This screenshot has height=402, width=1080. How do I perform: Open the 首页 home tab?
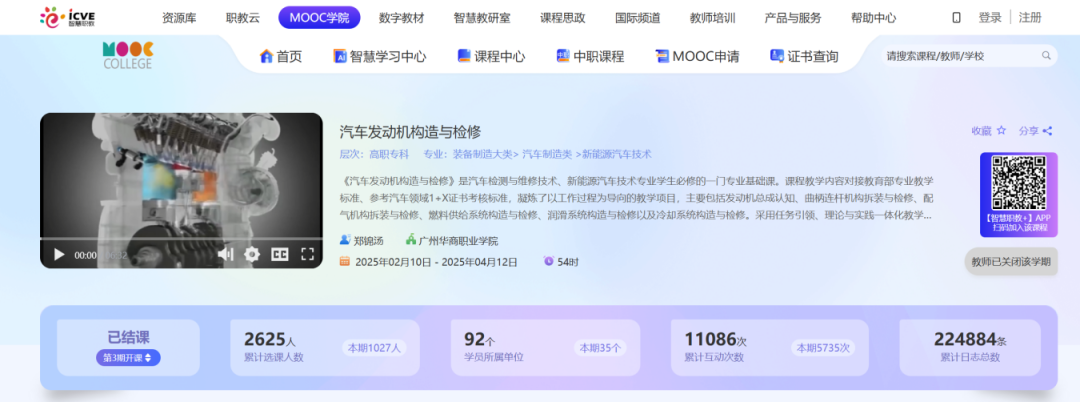280,56
